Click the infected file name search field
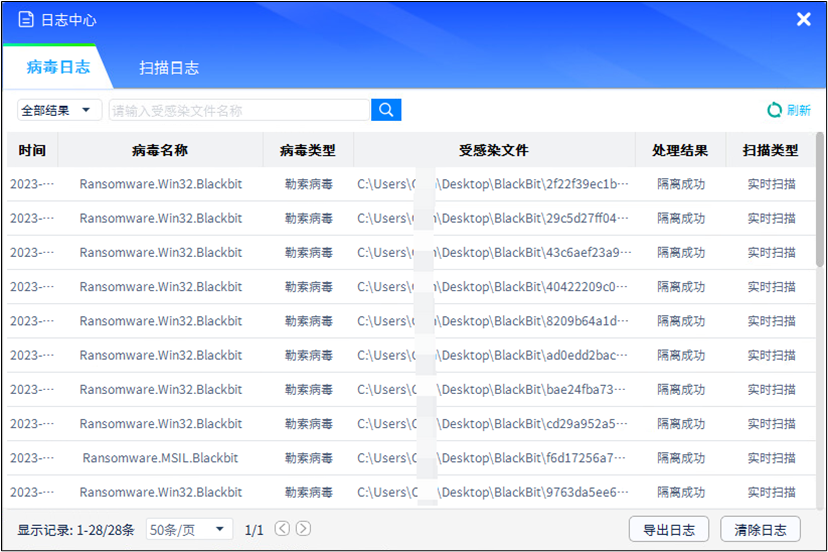The image size is (828, 552). tap(239, 110)
